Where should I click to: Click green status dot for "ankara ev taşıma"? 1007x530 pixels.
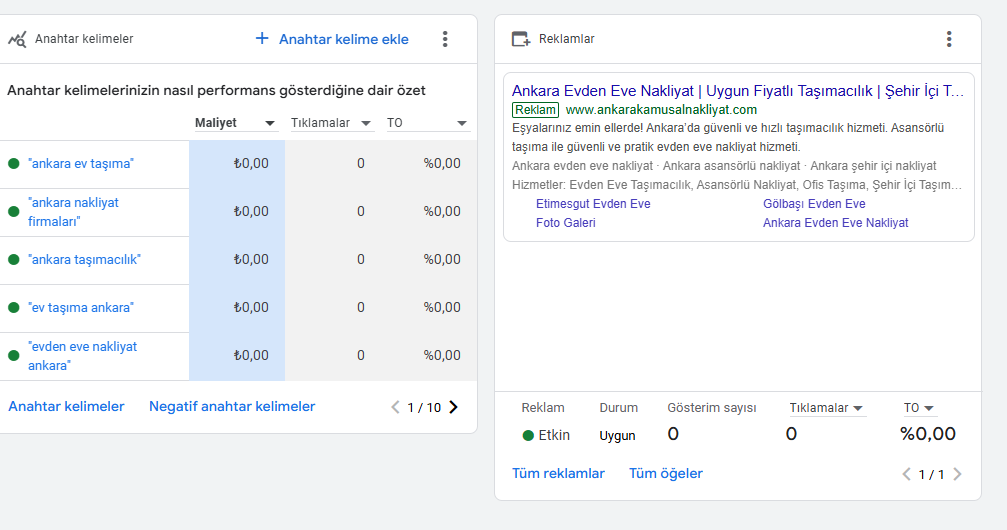[x=13, y=164]
